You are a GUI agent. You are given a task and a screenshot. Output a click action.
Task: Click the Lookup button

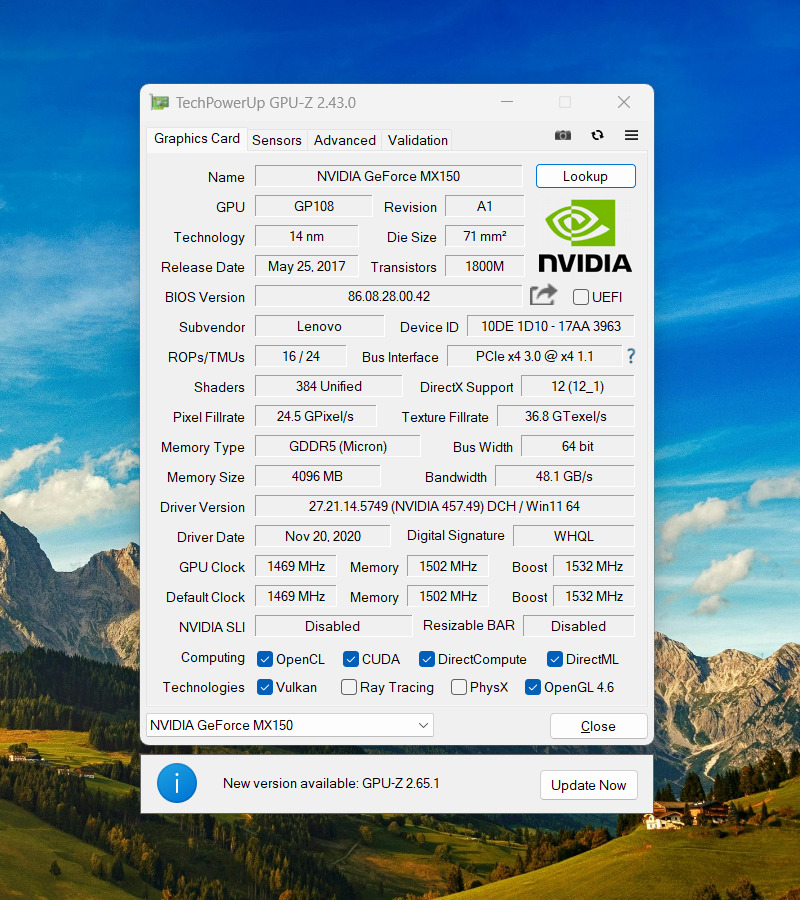click(585, 176)
